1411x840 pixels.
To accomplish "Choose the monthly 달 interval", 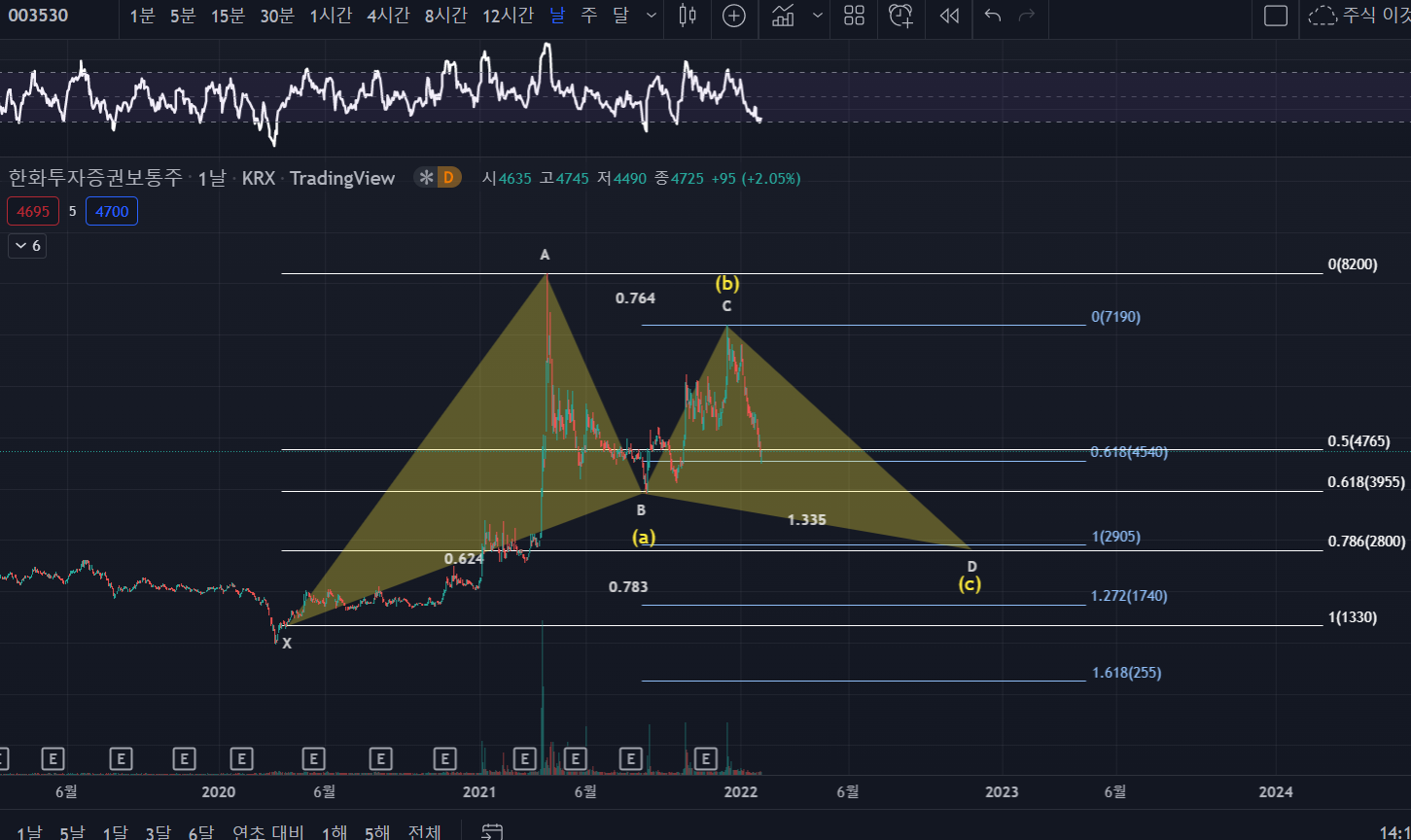I will click(x=621, y=16).
